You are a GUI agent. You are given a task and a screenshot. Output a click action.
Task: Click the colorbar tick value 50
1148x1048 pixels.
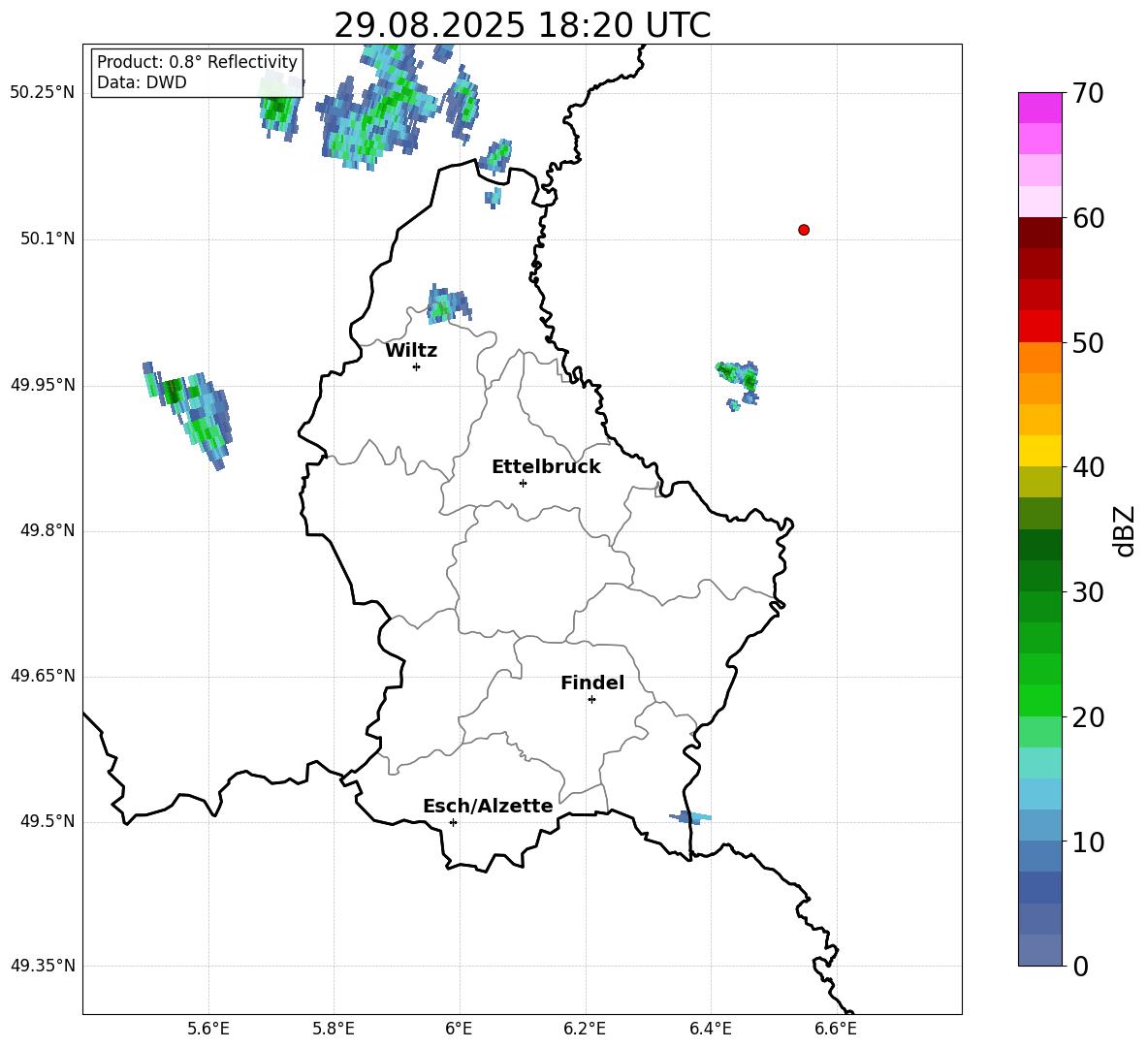(1088, 343)
